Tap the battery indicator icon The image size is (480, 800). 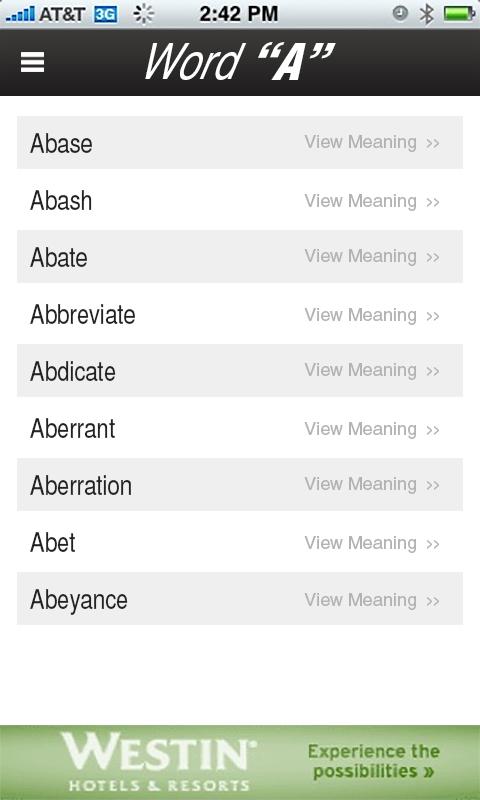[459, 14]
